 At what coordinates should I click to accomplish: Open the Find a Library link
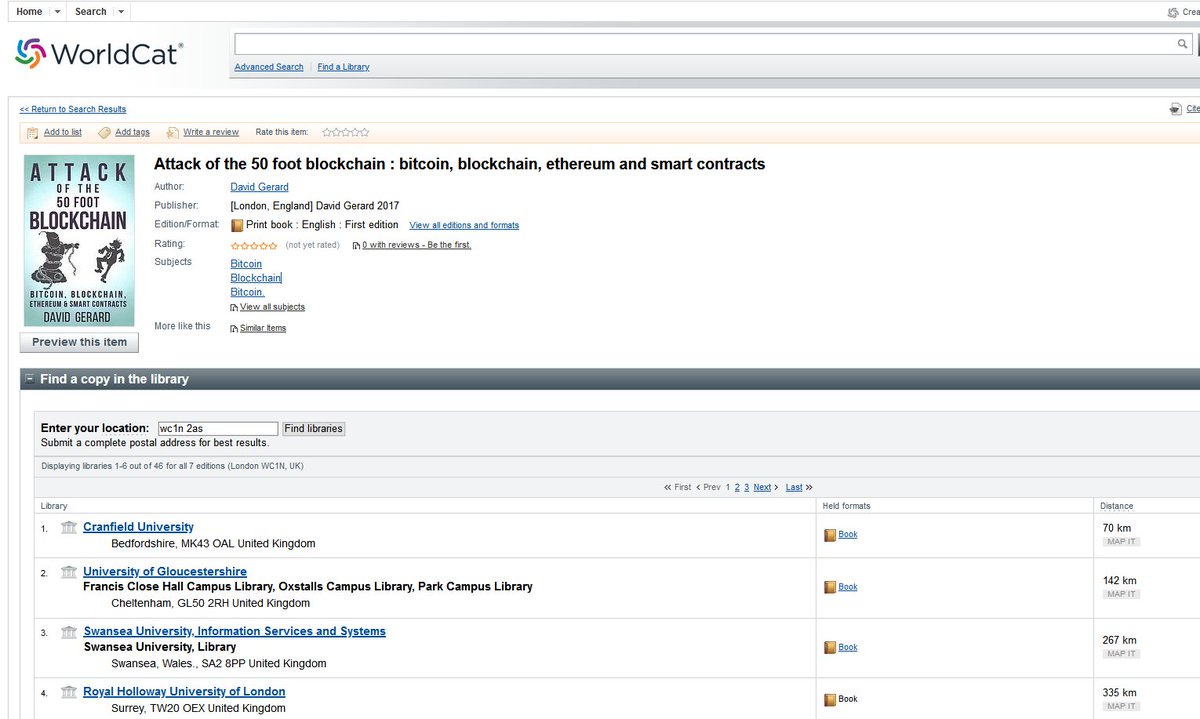(343, 67)
